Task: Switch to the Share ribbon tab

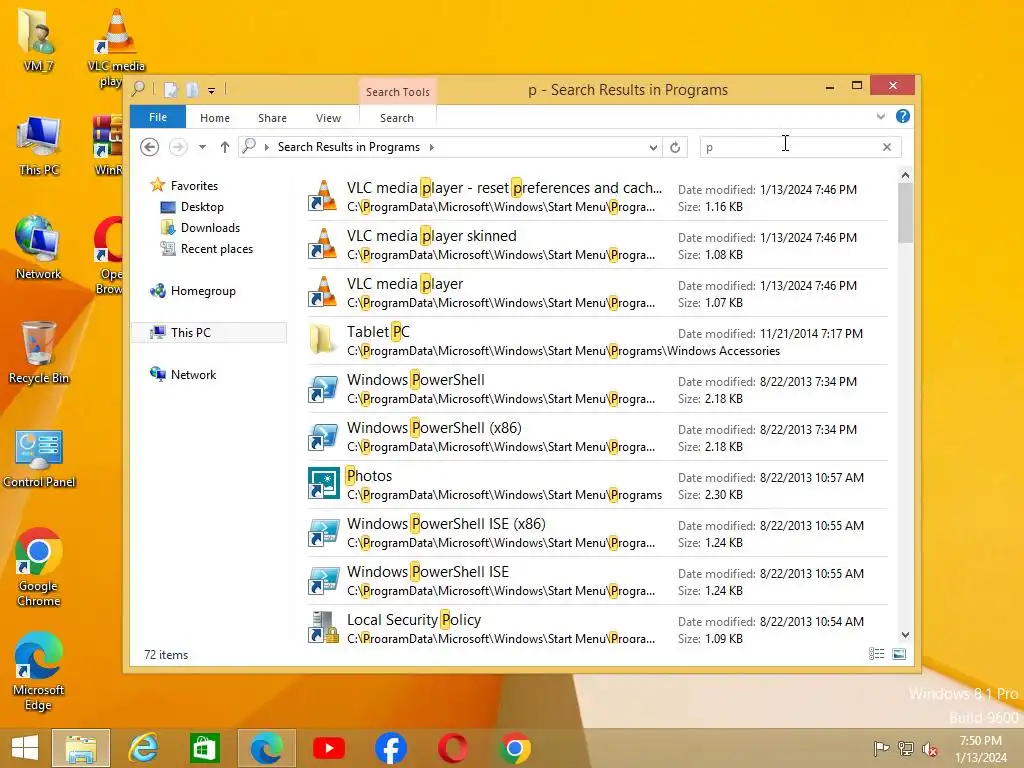Action: pyautogui.click(x=272, y=118)
